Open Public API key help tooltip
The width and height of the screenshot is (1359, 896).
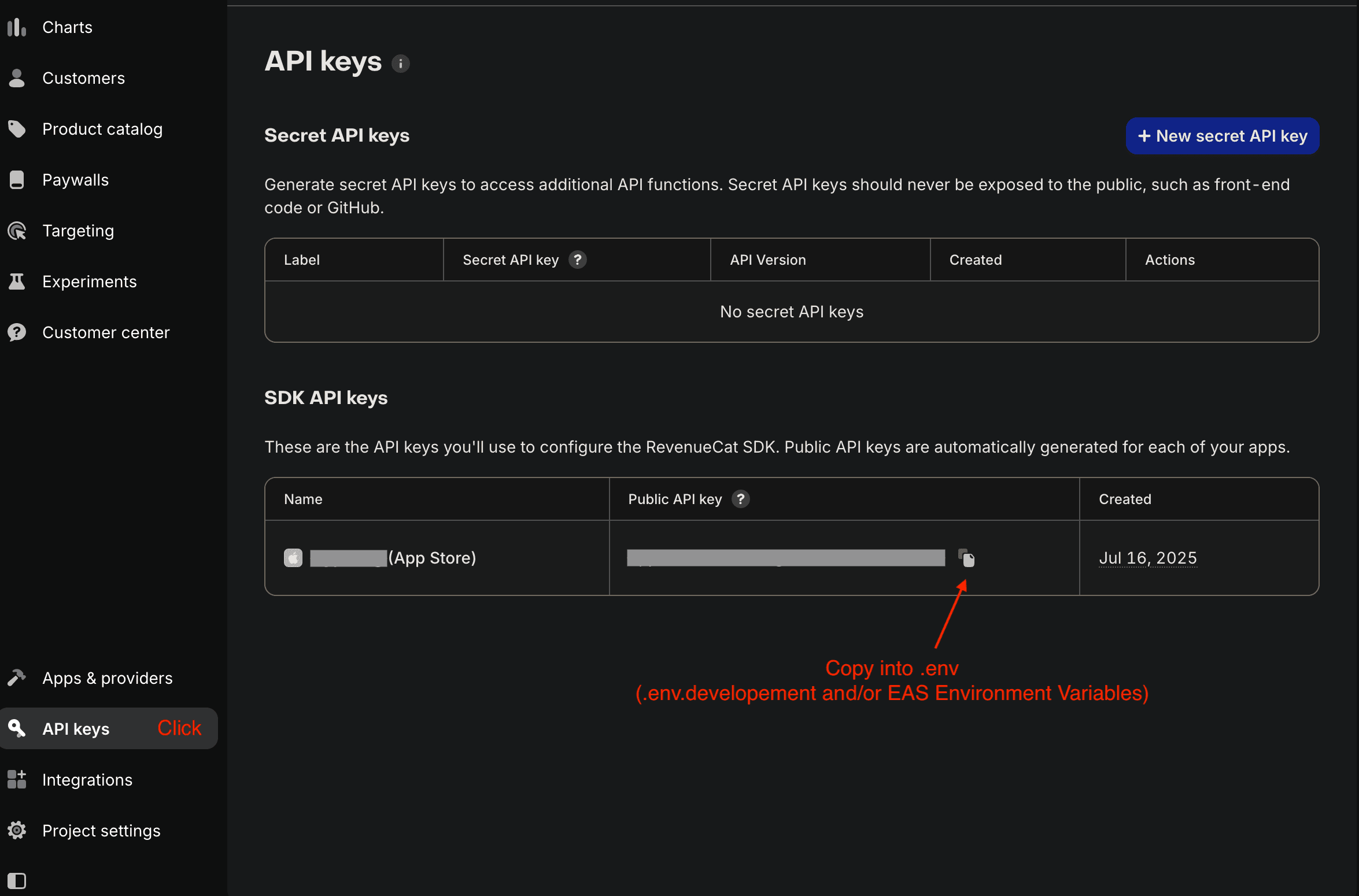pos(741,499)
